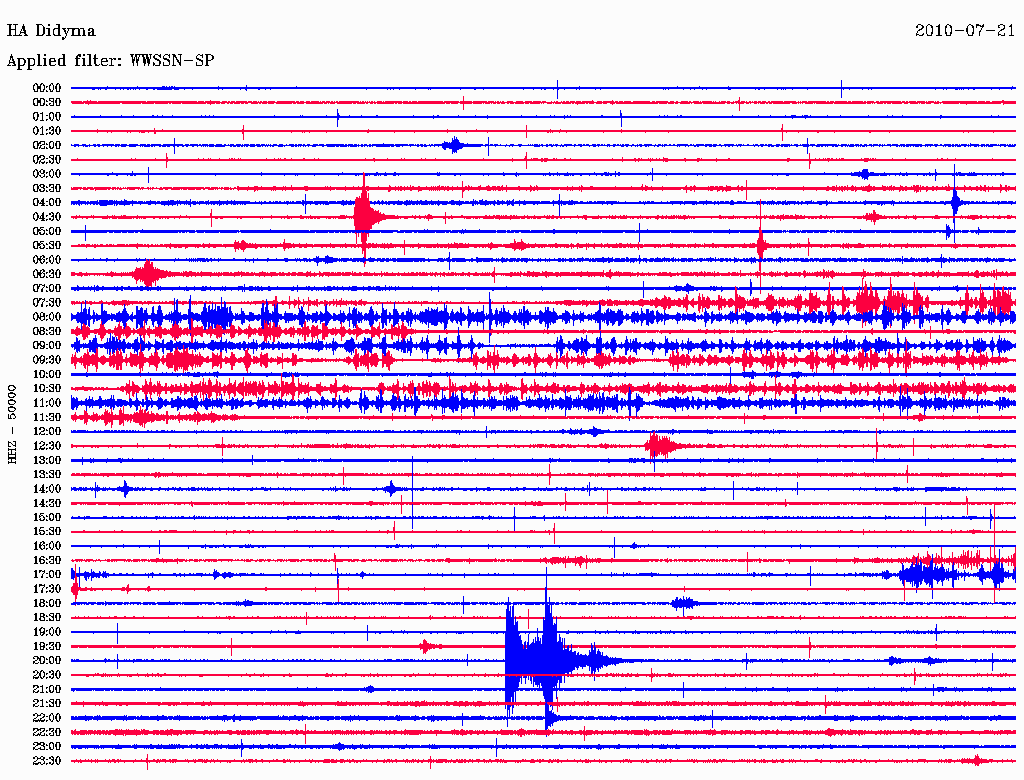1024x780 pixels.
Task: Select the 01:00 time label
Action: pos(46,117)
